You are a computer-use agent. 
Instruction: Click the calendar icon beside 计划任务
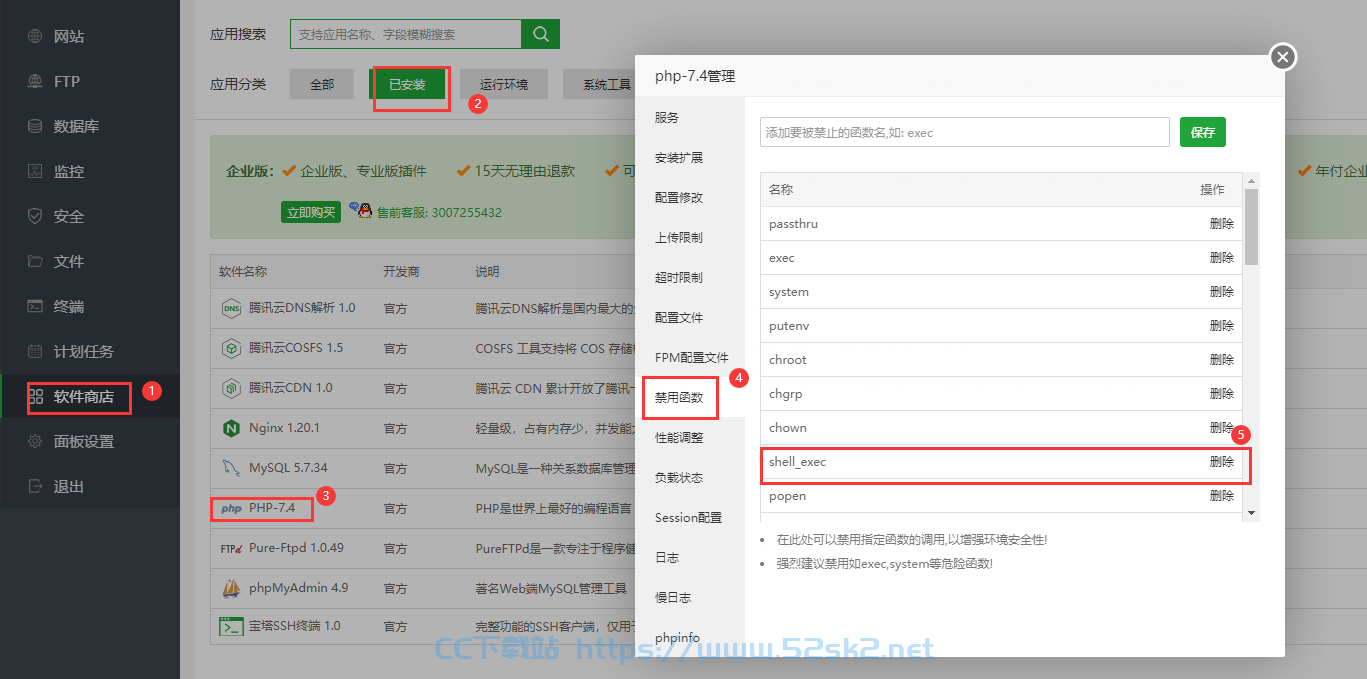tap(35, 352)
